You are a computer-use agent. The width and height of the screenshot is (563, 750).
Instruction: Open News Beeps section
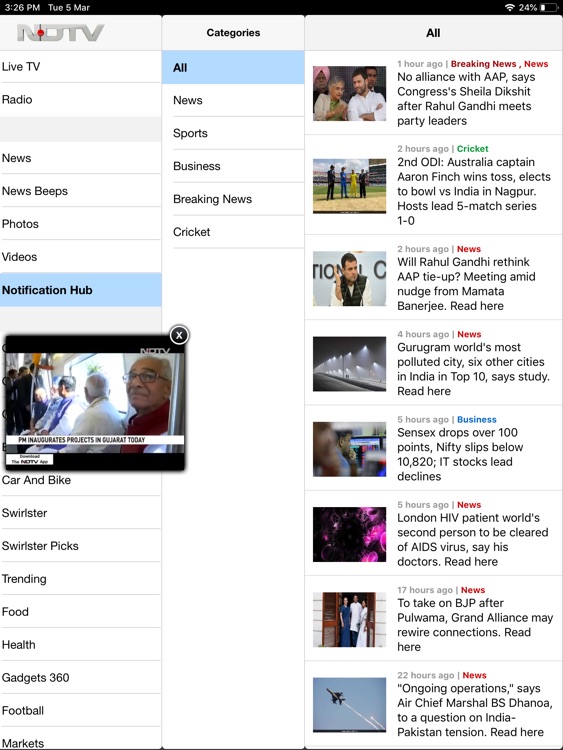click(x=80, y=191)
